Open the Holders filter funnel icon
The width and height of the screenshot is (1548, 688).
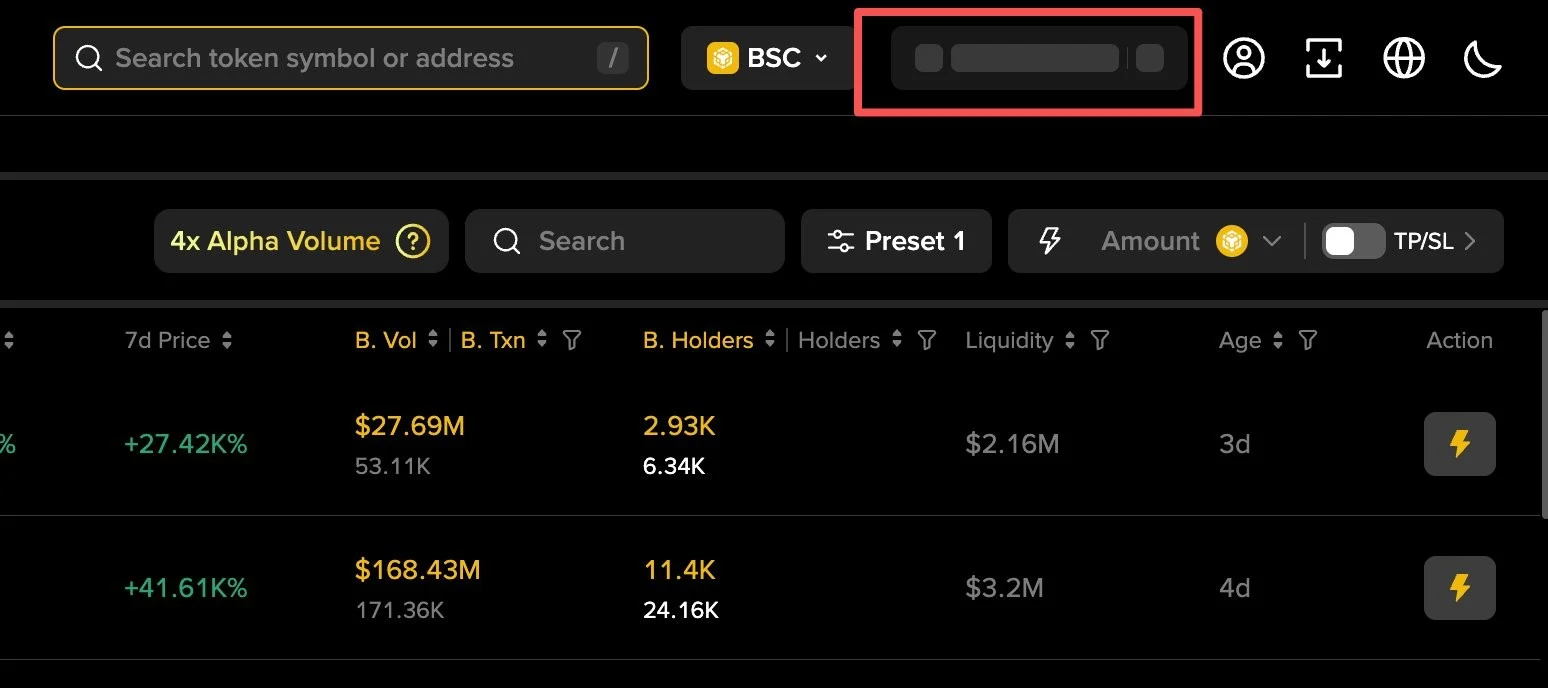(x=927, y=340)
